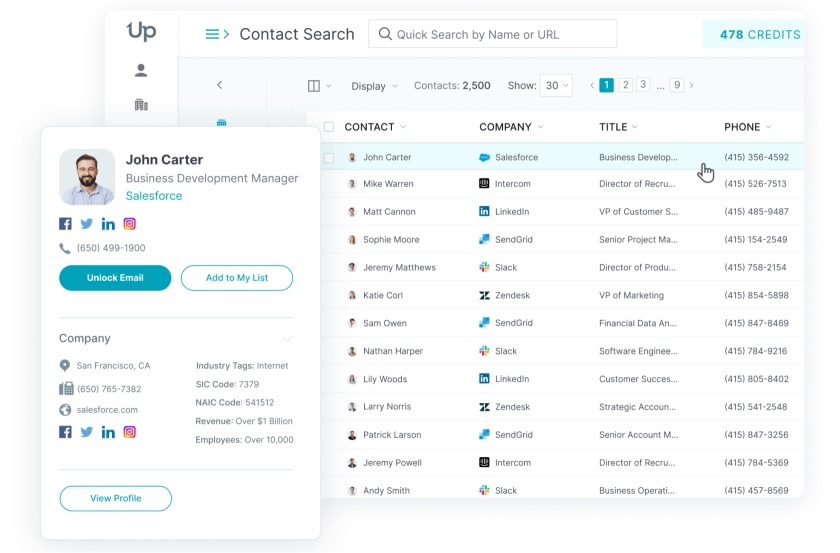Click John Carter's profile photo
Screen dimensions: 840x553
point(87,177)
